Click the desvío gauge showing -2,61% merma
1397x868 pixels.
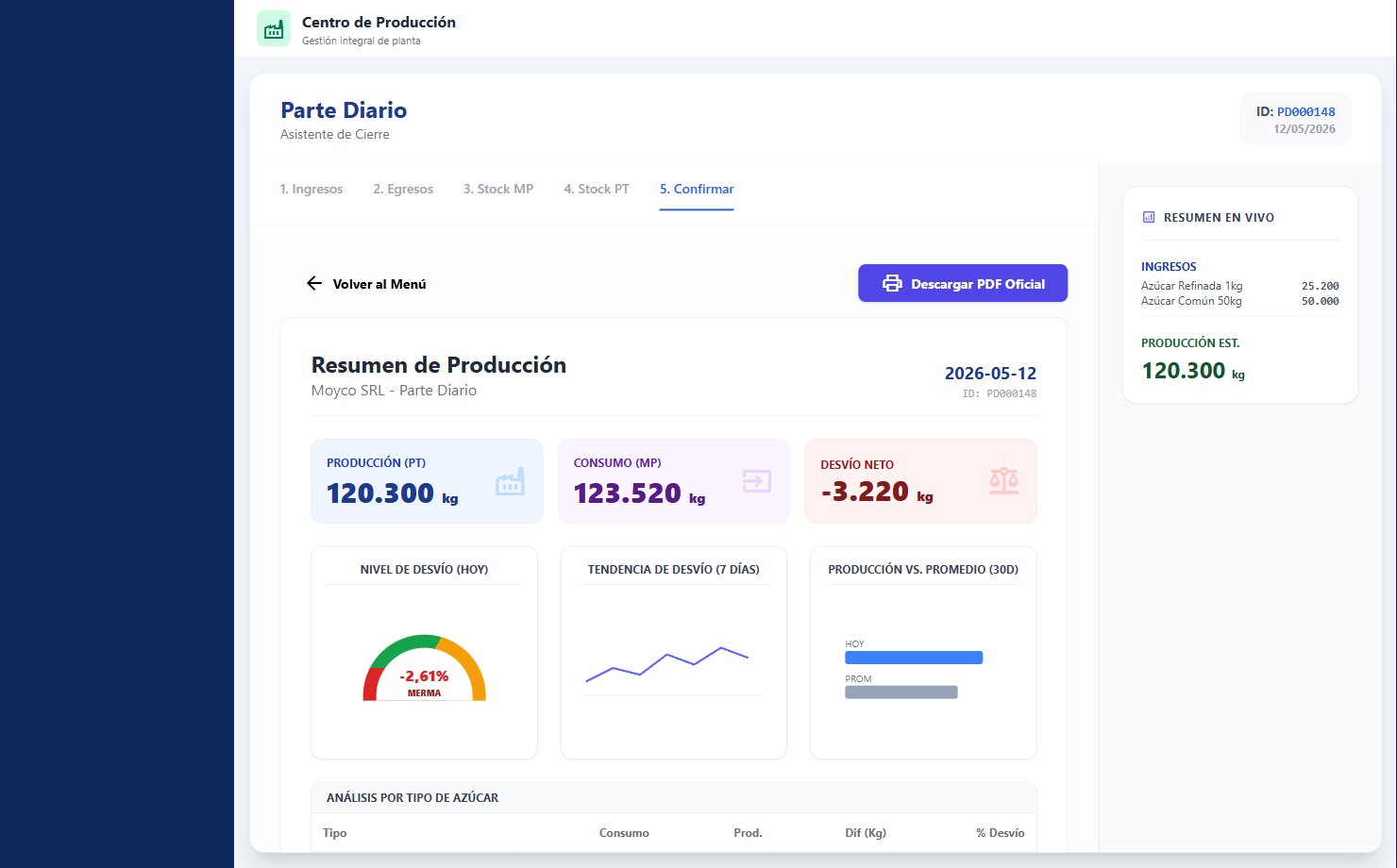click(425, 668)
